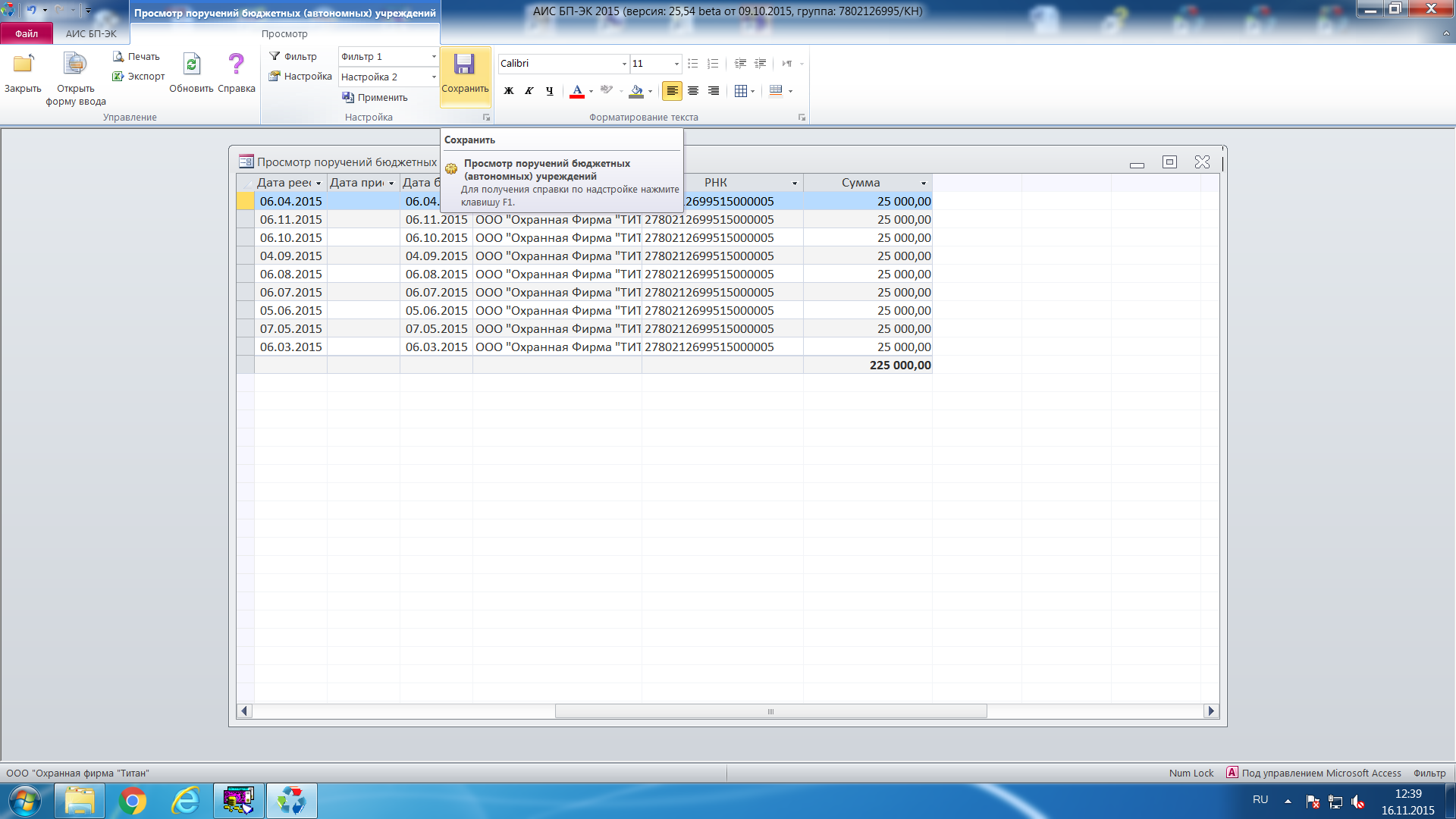Image resolution: width=1456 pixels, height=819 pixels.
Task: Click the Экспорт Excel icon
Action: (118, 77)
